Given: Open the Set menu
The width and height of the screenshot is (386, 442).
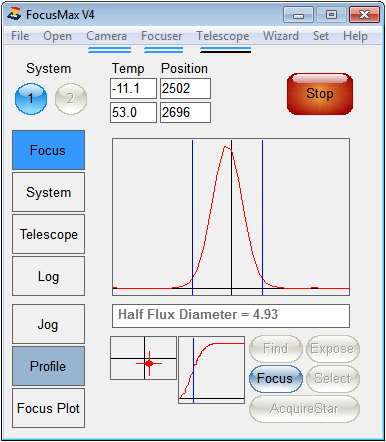Looking at the screenshot, I should click(321, 36).
